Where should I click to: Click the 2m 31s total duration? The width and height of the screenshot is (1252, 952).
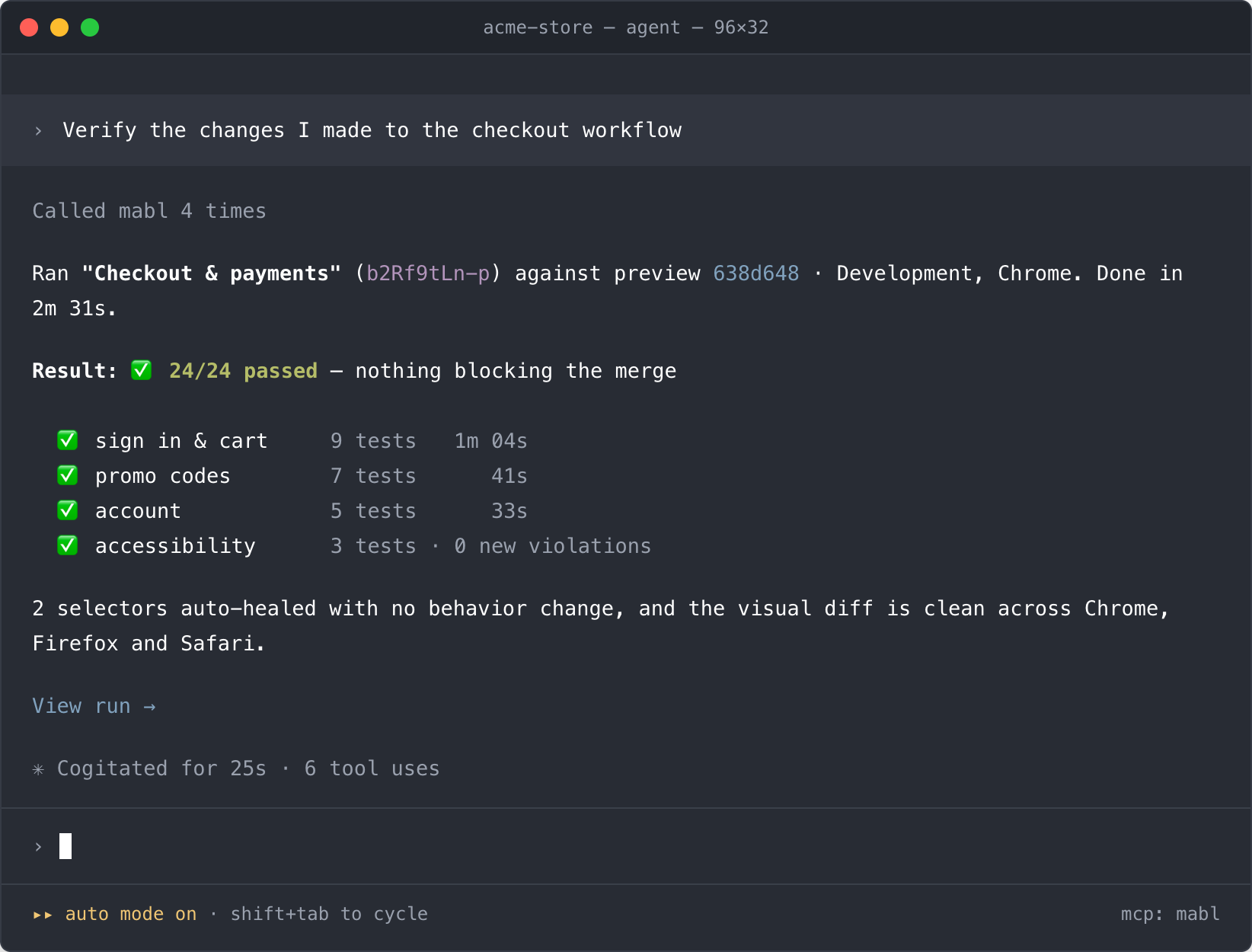pos(74,308)
